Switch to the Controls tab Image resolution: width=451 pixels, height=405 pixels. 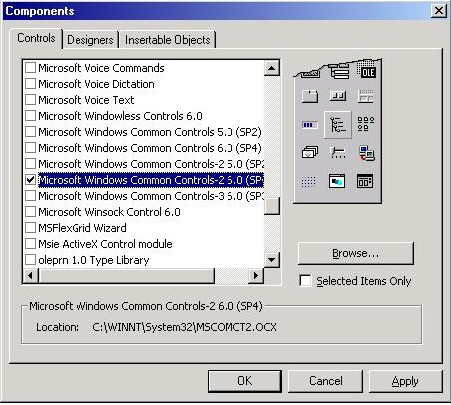pyautogui.click(x=36, y=38)
